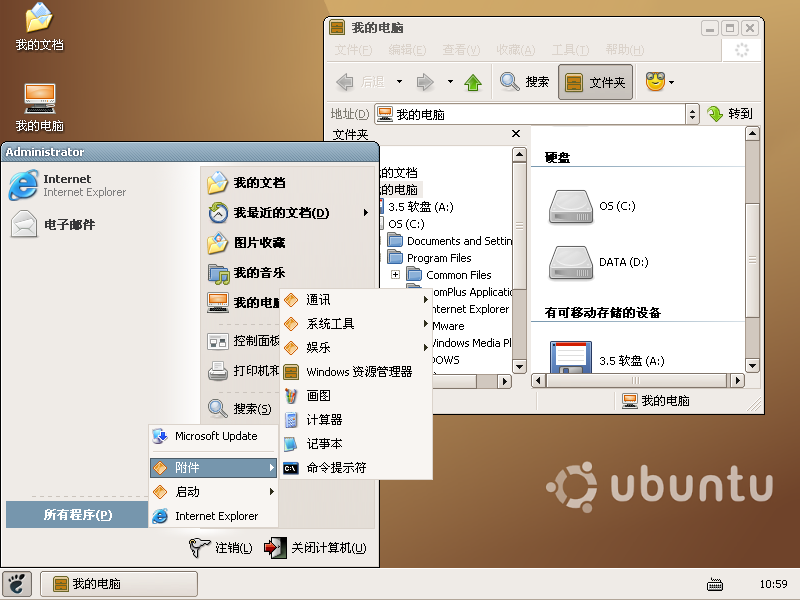800x600 pixels.
Task: Click right arrow of right pane horizontal scrollbar
Action: (x=737, y=380)
